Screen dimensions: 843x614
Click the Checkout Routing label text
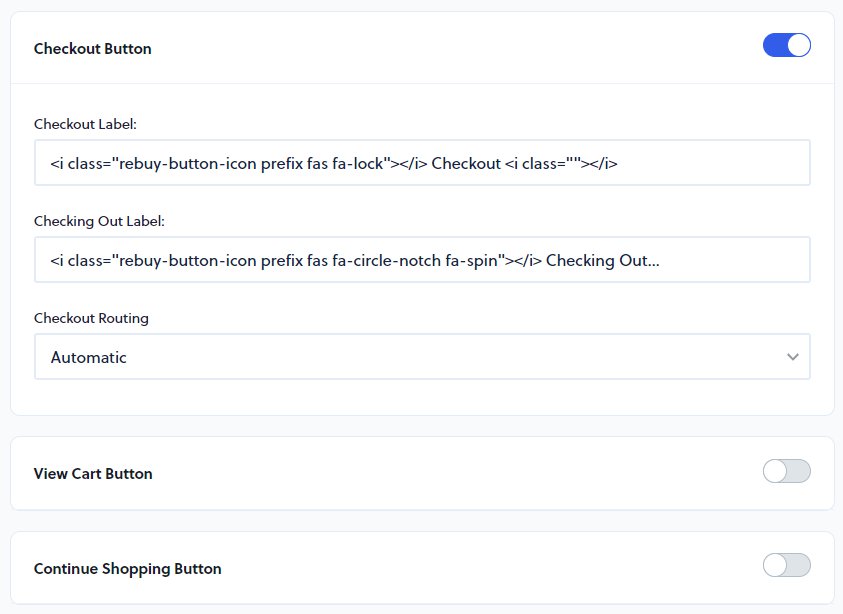pos(90,318)
